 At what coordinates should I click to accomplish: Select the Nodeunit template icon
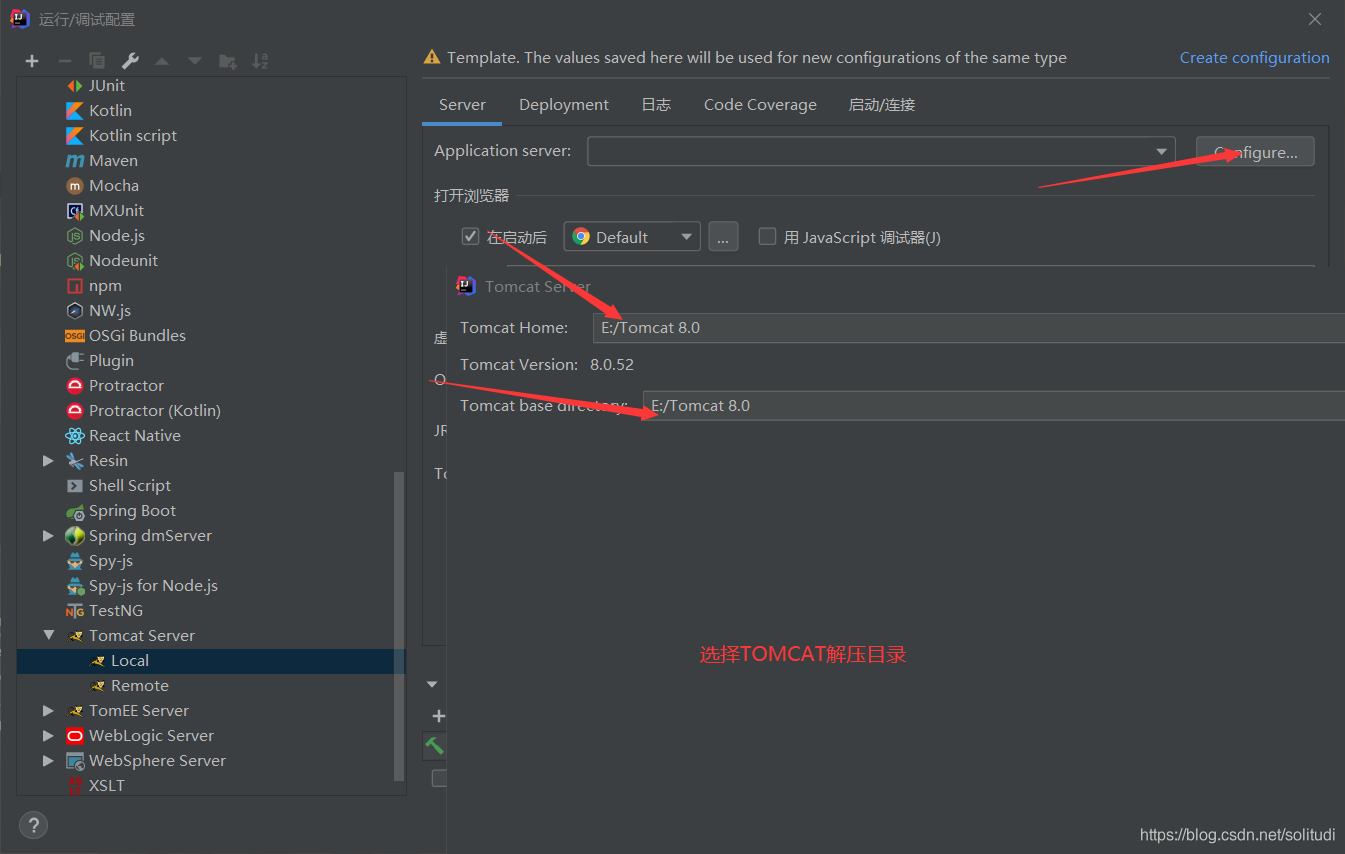[x=75, y=261]
